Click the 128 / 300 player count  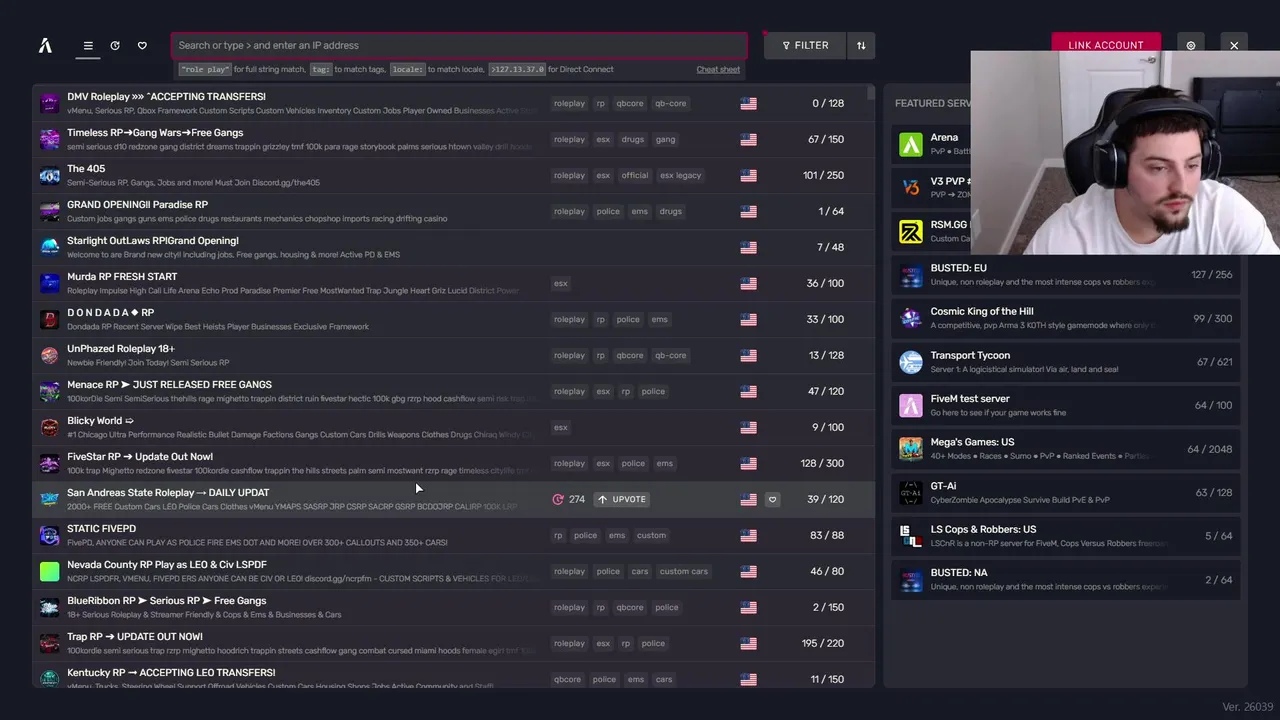[822, 463]
